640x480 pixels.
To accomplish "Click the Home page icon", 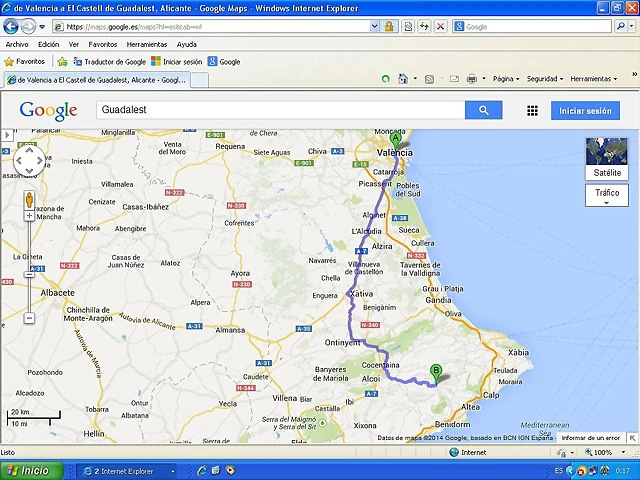I will [x=403, y=79].
